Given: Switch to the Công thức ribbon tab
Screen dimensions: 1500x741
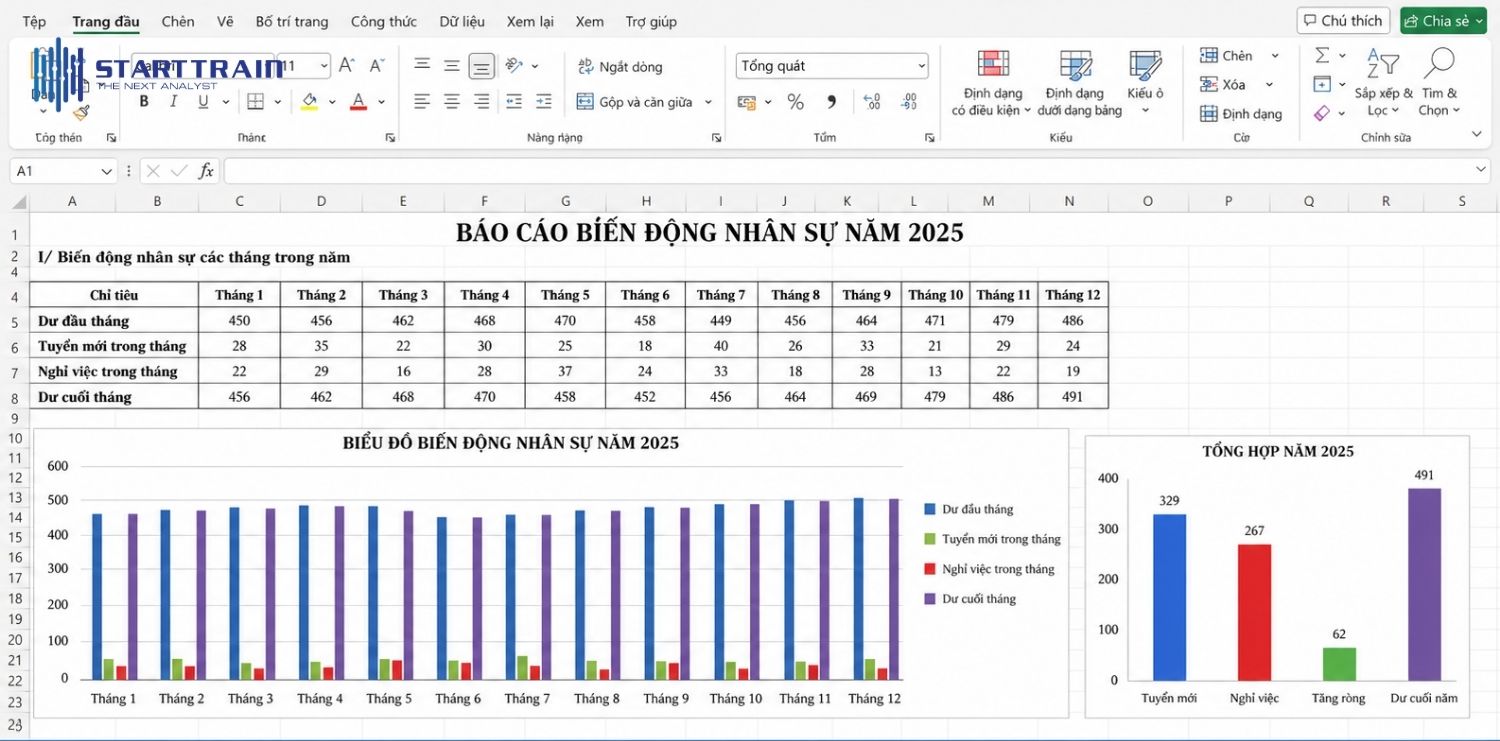Looking at the screenshot, I should point(384,20).
